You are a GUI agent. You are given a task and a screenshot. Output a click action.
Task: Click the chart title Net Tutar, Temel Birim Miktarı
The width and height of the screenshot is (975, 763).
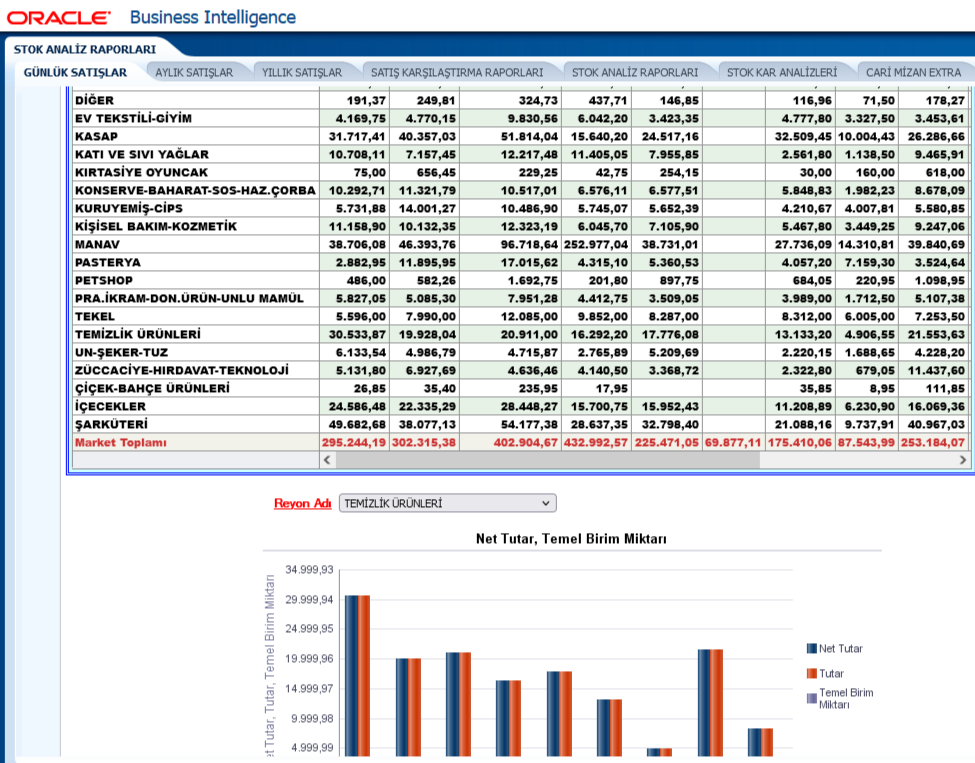(571, 539)
